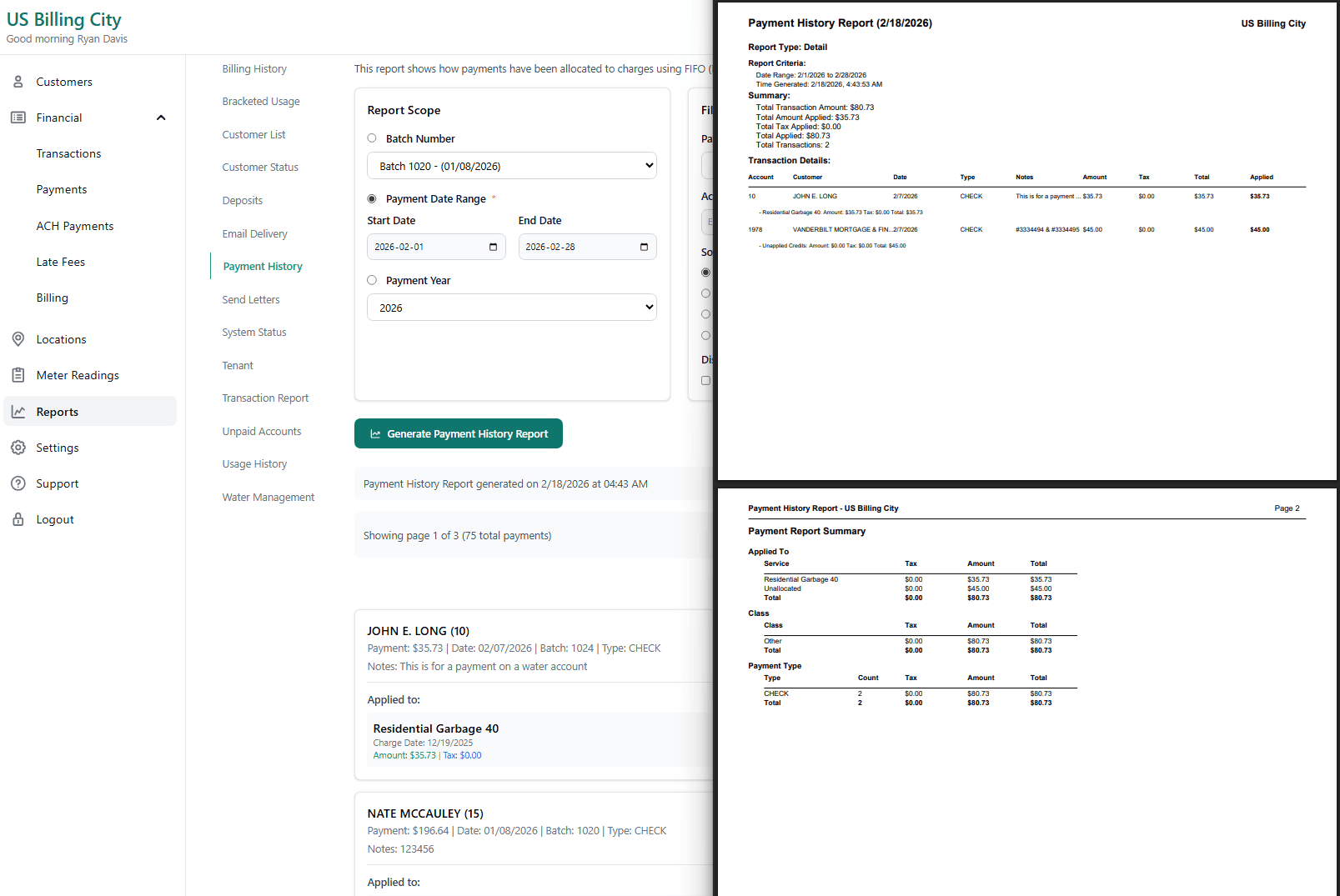1340x896 pixels.
Task: Open the Water Management report tab
Action: 269,497
